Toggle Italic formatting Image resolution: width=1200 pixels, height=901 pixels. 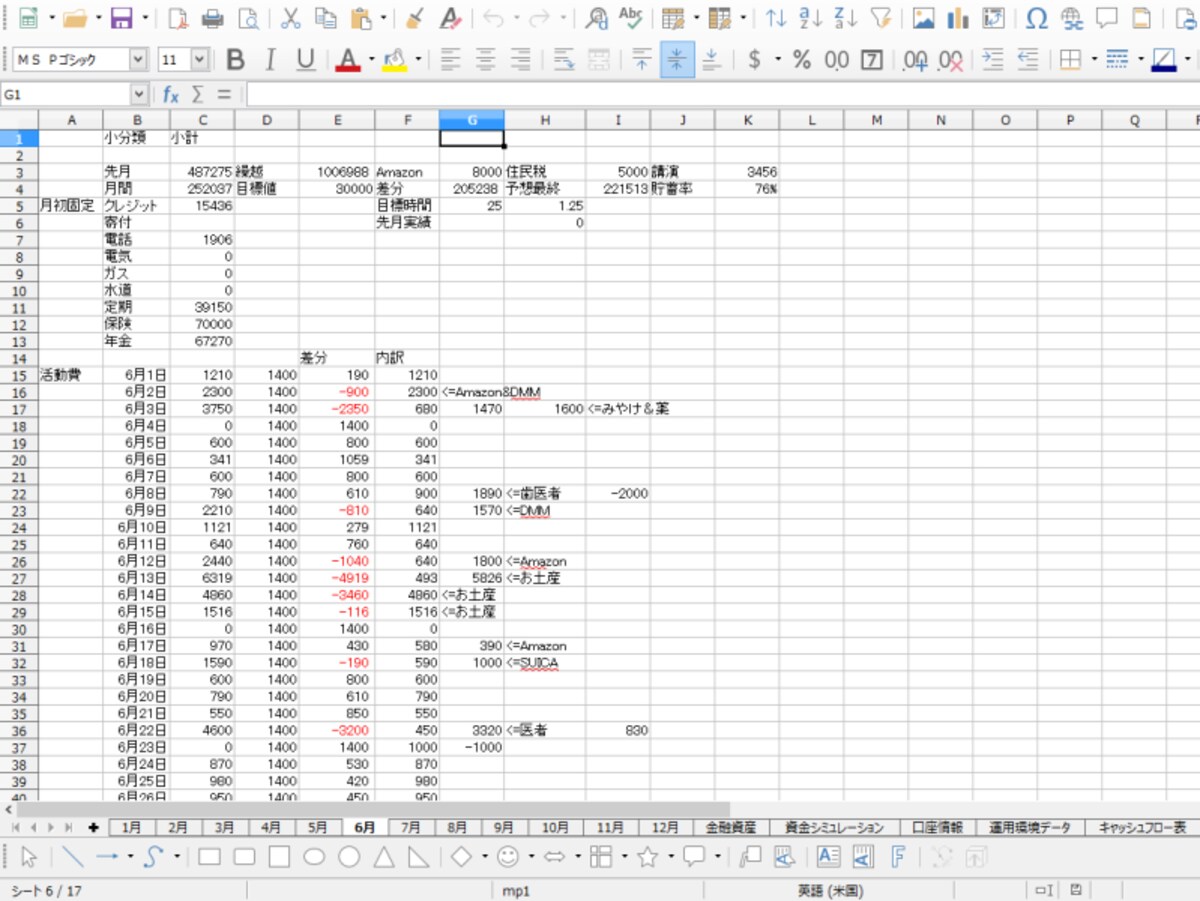pos(271,60)
